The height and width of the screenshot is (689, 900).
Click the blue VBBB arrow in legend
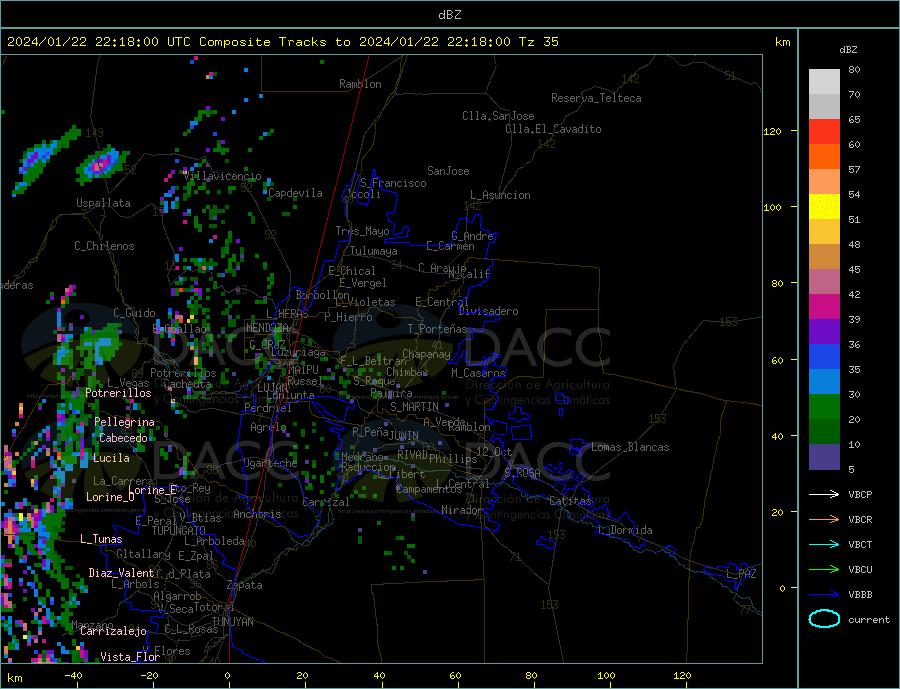(x=824, y=594)
